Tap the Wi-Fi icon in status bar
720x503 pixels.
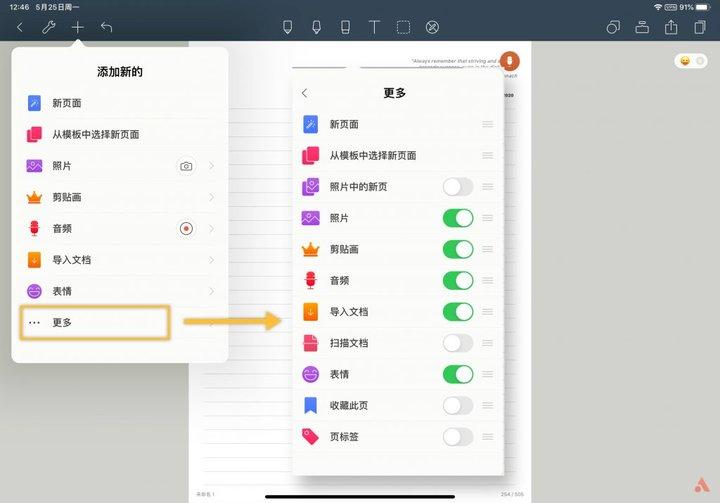click(658, 7)
